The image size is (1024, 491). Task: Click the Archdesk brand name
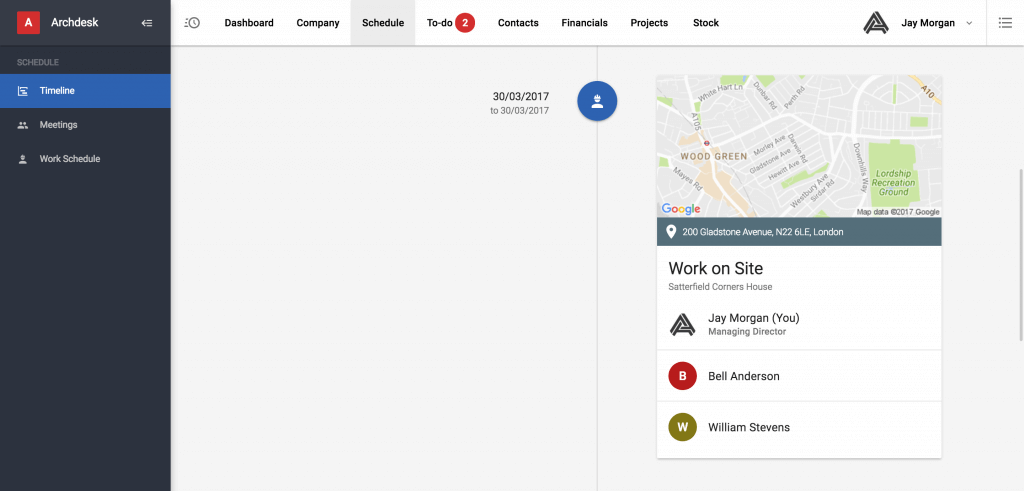click(x=74, y=23)
